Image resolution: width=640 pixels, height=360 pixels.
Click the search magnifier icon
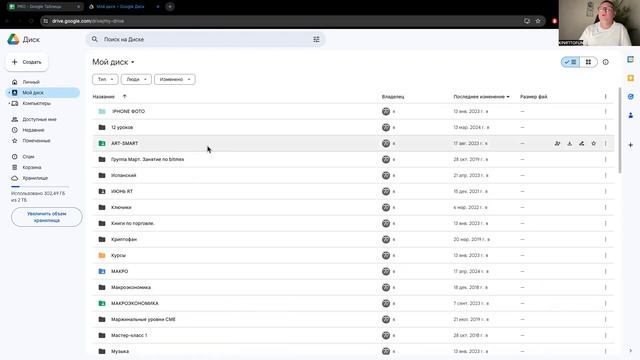(x=95, y=39)
